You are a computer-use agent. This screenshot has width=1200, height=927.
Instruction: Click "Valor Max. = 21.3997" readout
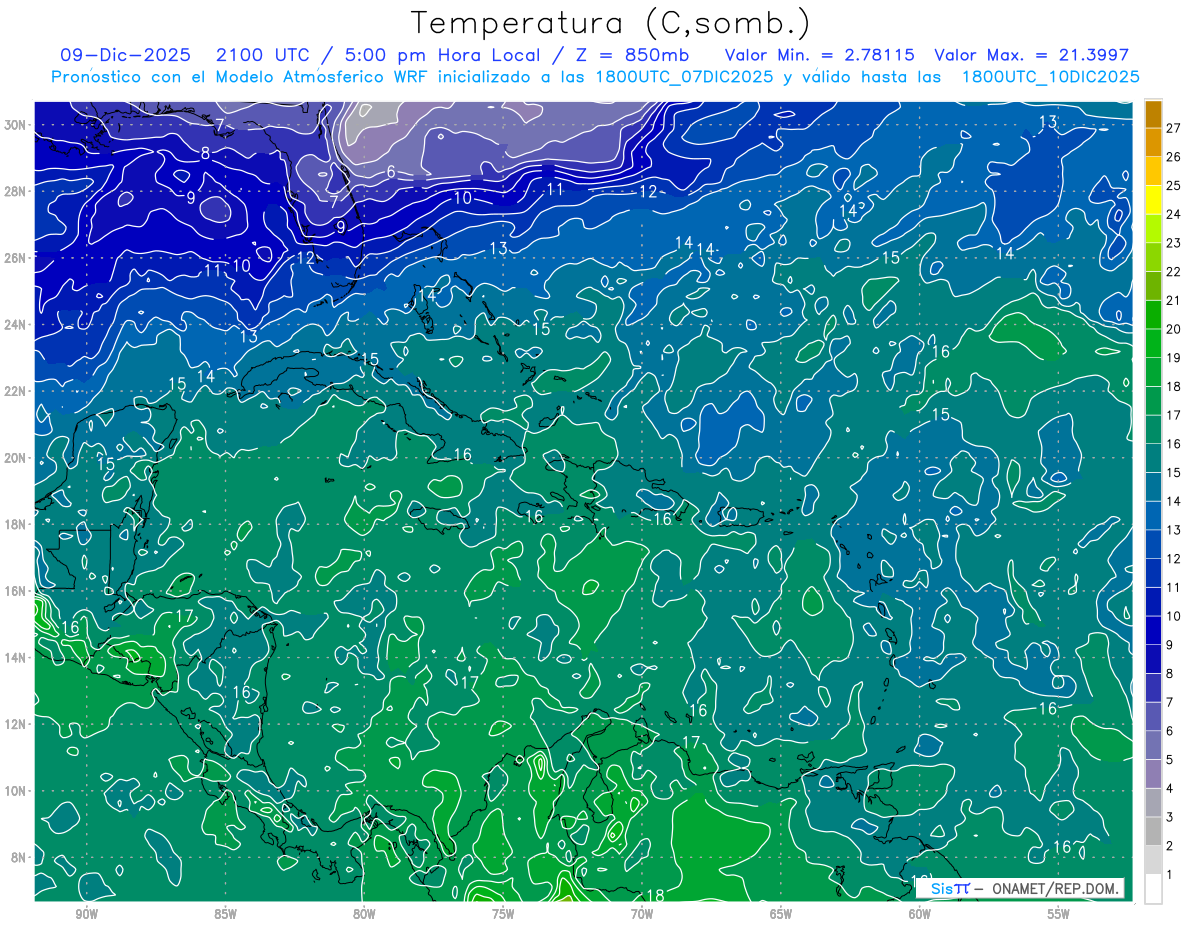[1031, 55]
